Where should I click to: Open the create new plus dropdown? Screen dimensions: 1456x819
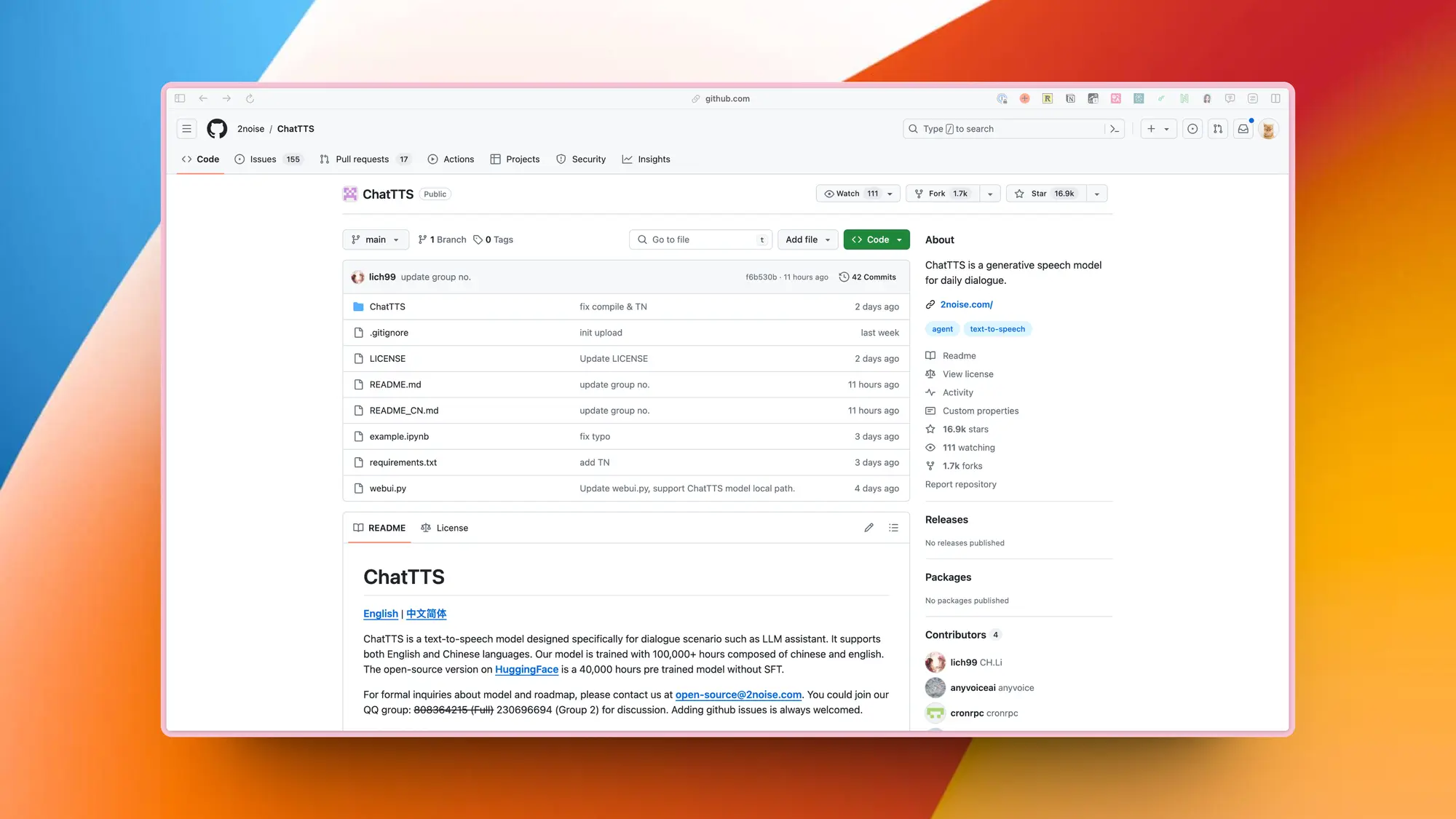[1158, 129]
